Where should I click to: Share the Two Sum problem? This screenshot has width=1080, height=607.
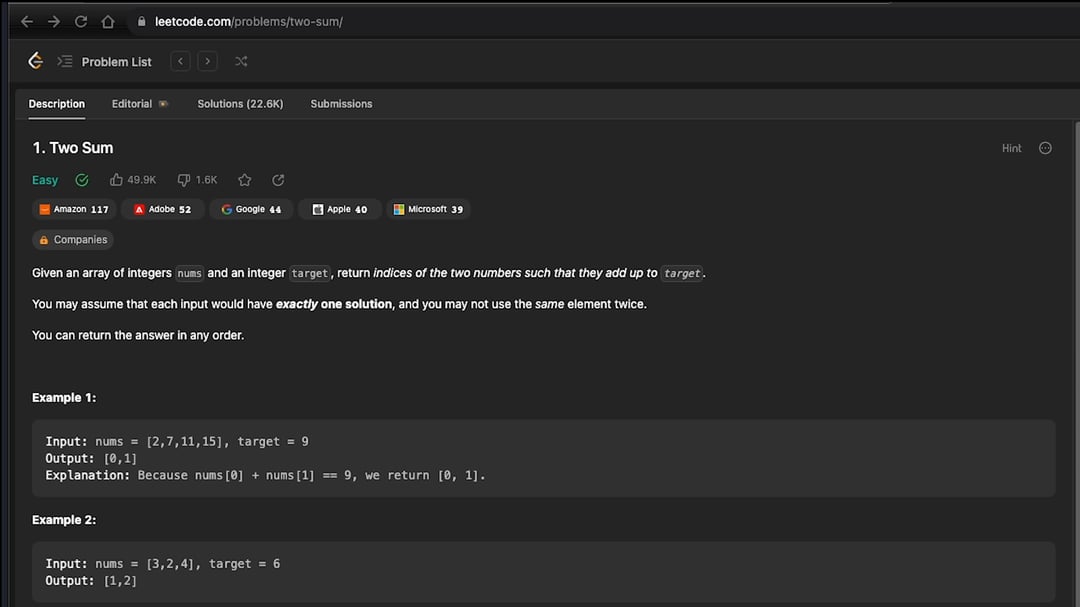coord(278,180)
